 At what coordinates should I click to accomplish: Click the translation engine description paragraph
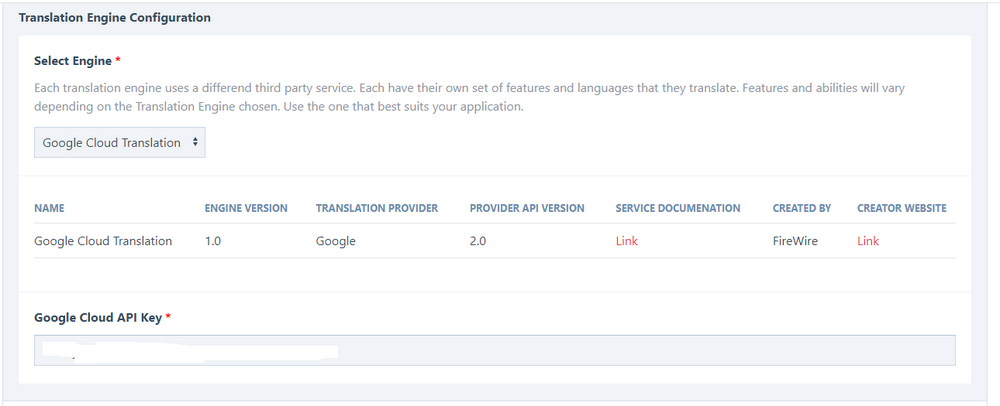pyautogui.click(x=470, y=97)
